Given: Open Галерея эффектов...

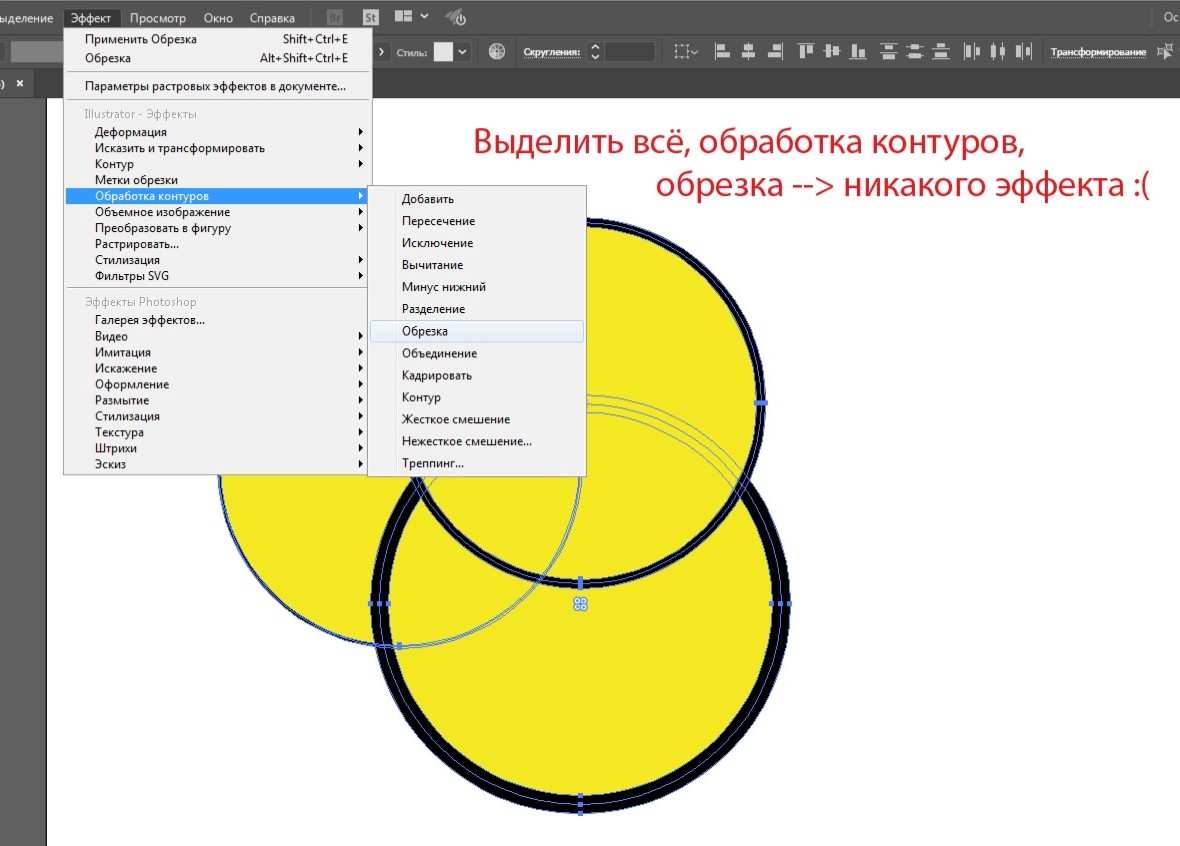Looking at the screenshot, I should pyautogui.click(x=217, y=320).
